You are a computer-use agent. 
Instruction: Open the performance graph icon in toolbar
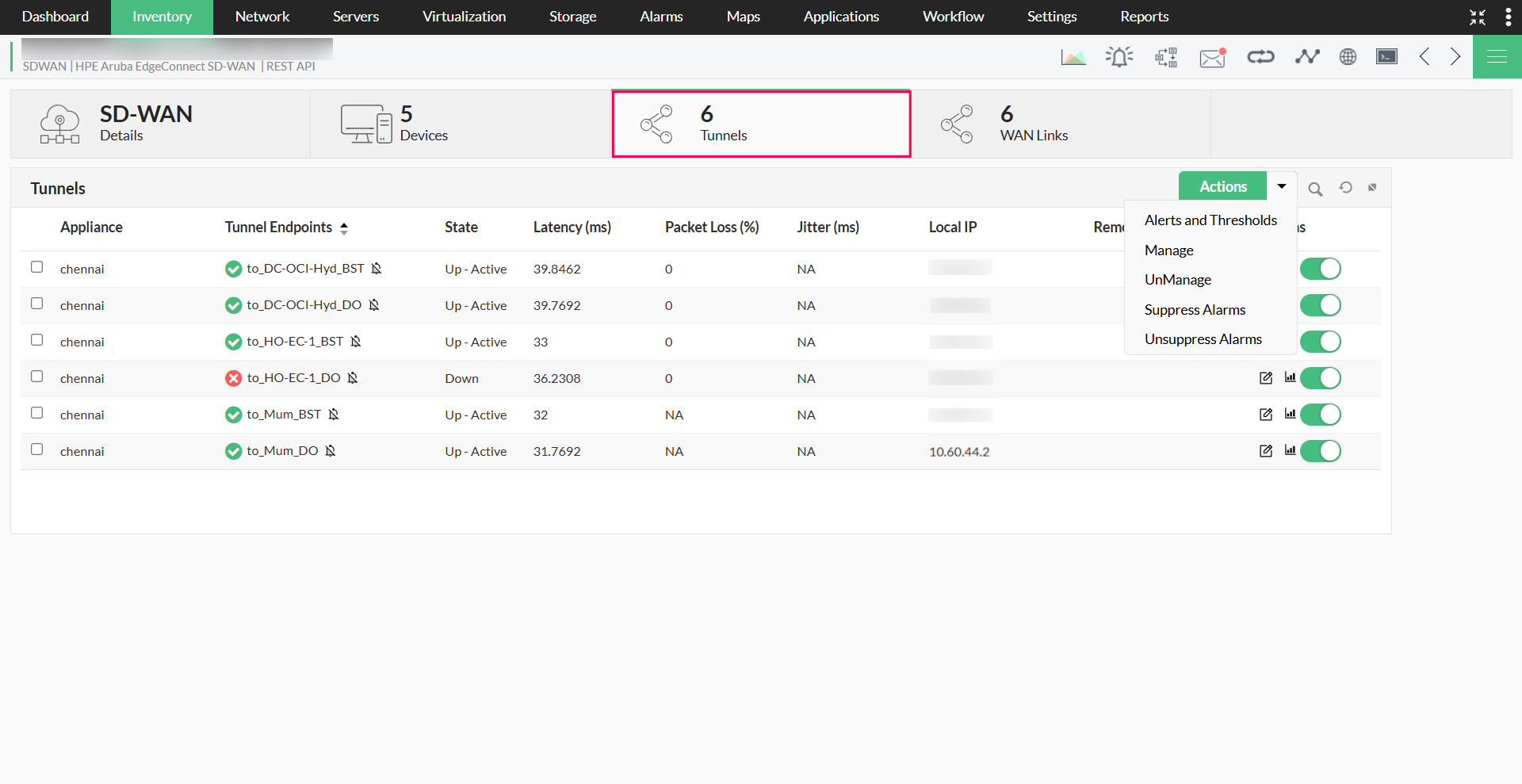pyautogui.click(x=1073, y=56)
